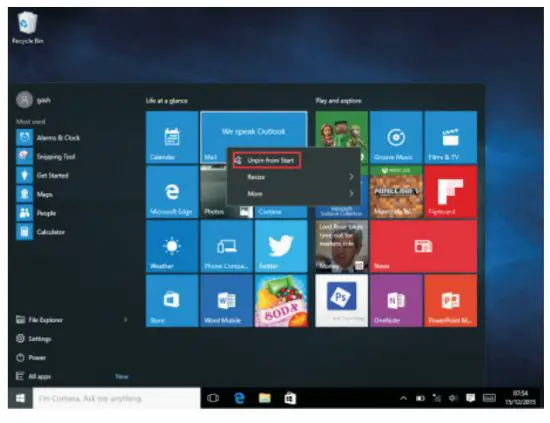Viewport: 550px width, 423px height.
Task: Open Task View on taskbar
Action: (213, 398)
